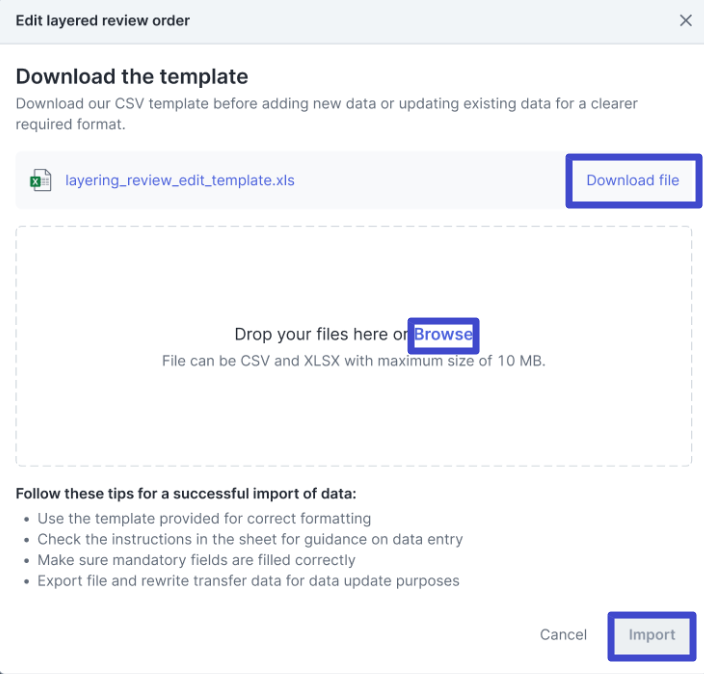Click the "Edit layered review order" title
Screen dimensions: 704x674
point(103,20)
